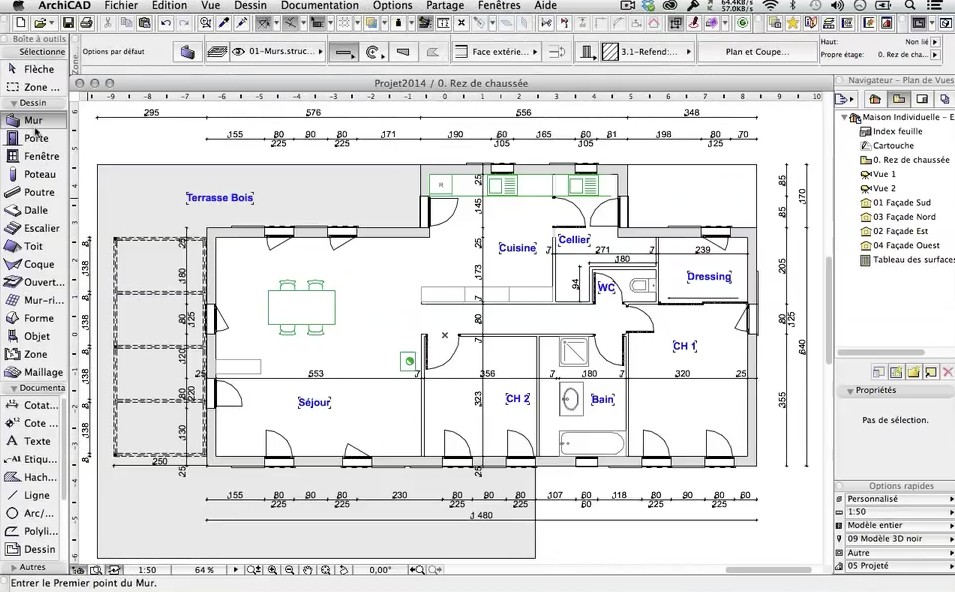Screen dimensions: 955x592
Task: Click the previous zoom icon in bottom bar
Action: (417, 570)
